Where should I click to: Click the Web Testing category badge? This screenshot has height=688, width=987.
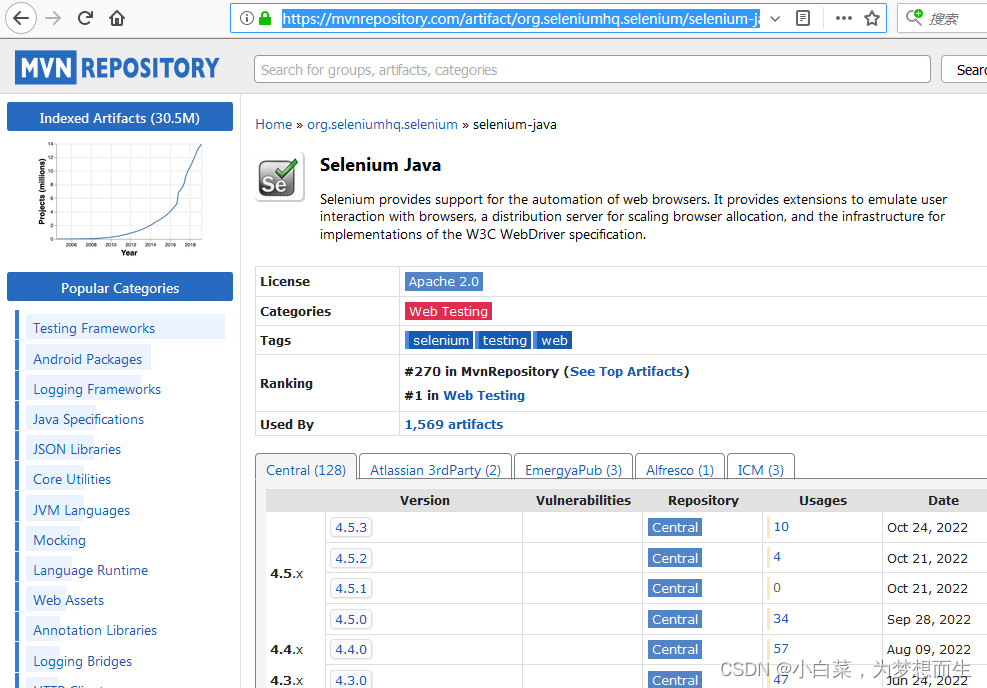(448, 311)
